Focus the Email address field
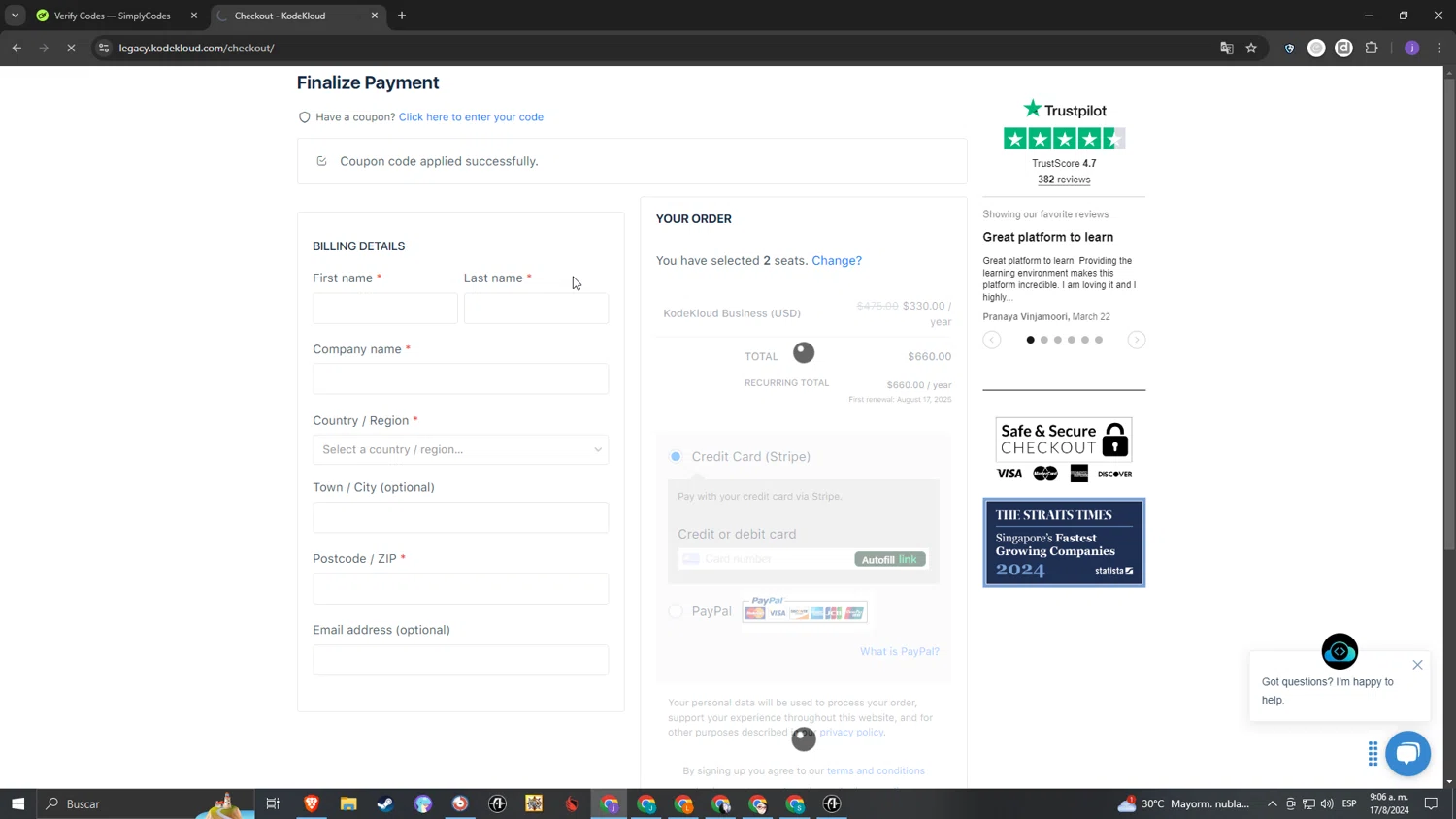 461,660
